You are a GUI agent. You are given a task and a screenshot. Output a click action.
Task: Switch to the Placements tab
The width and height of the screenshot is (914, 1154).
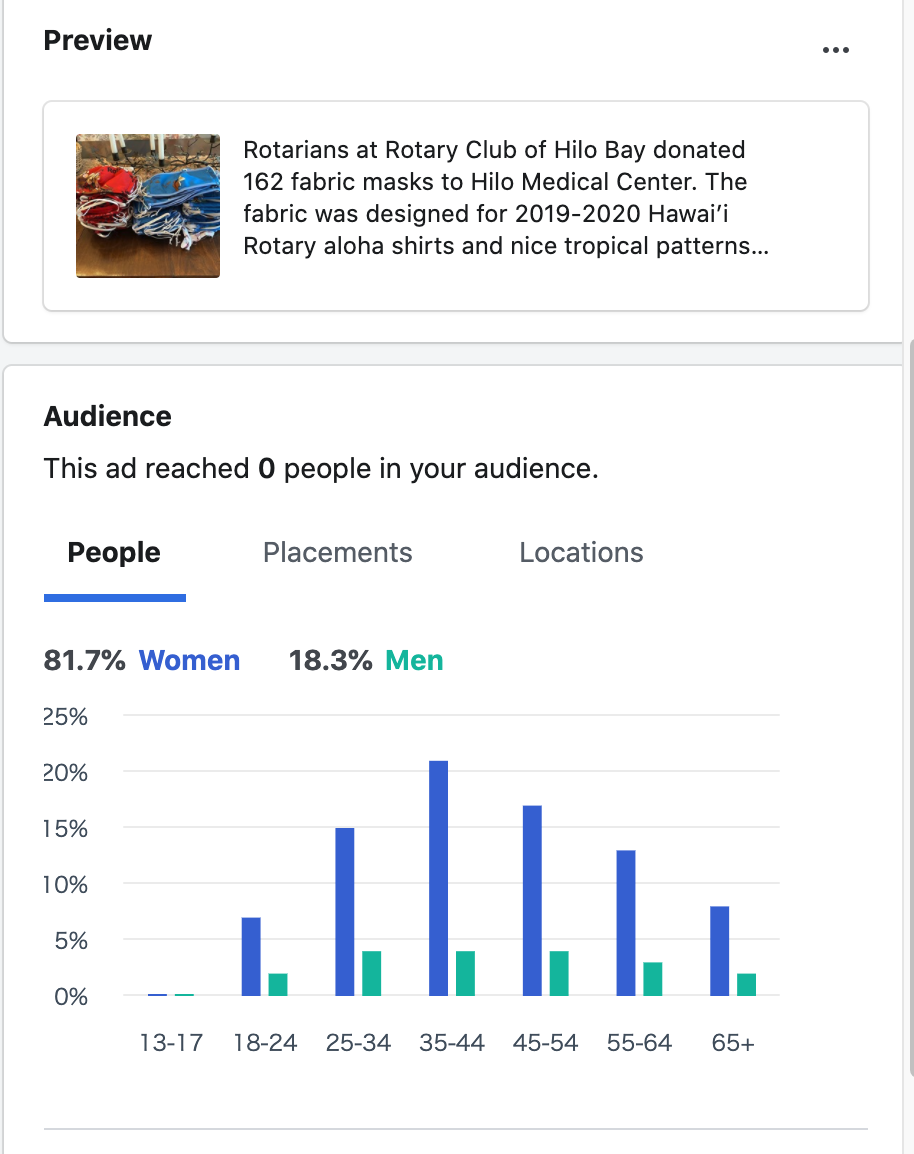tap(337, 553)
